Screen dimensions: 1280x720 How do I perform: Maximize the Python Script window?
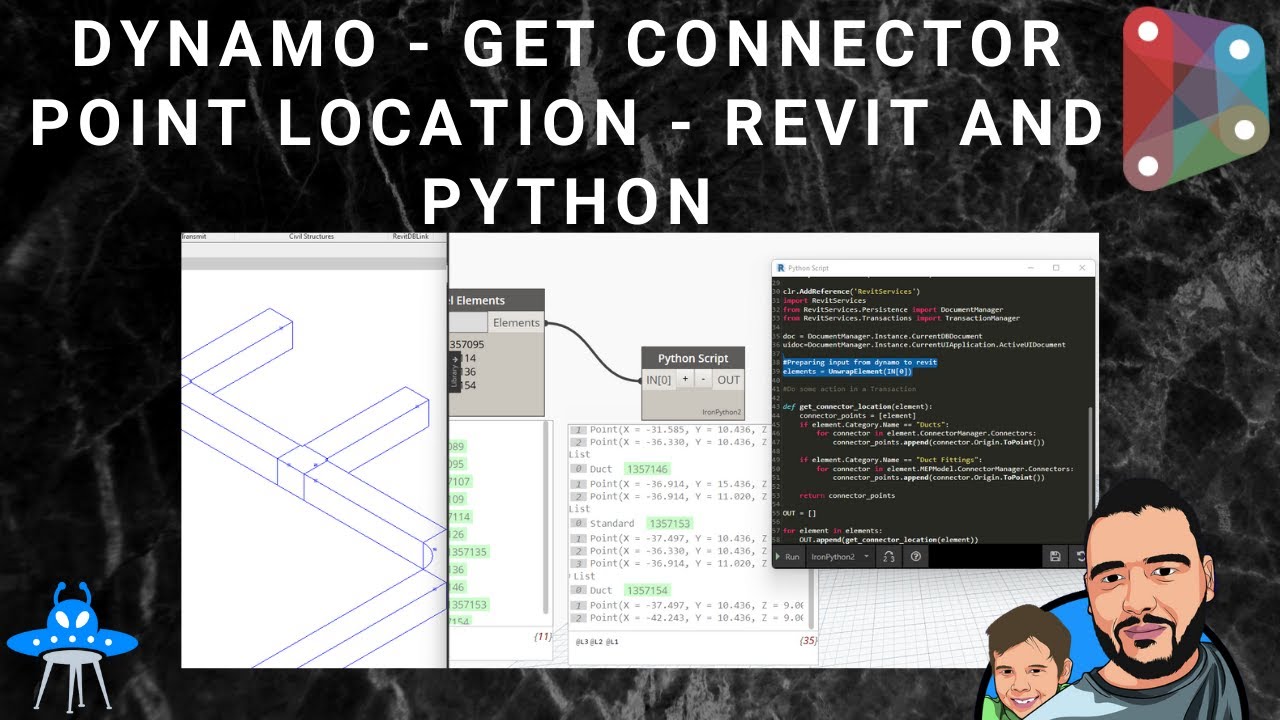1056,268
